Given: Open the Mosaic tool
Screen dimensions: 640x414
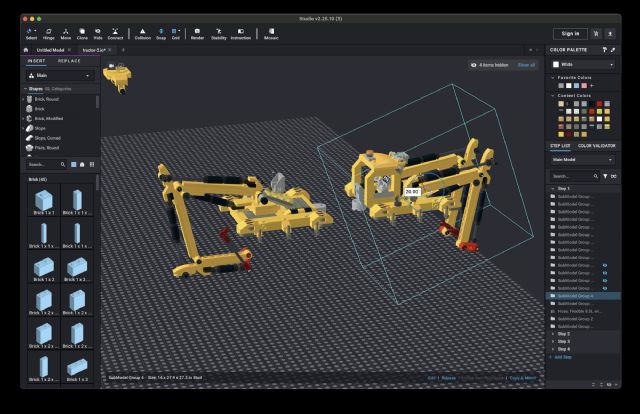Looking at the screenshot, I should 270,32.
